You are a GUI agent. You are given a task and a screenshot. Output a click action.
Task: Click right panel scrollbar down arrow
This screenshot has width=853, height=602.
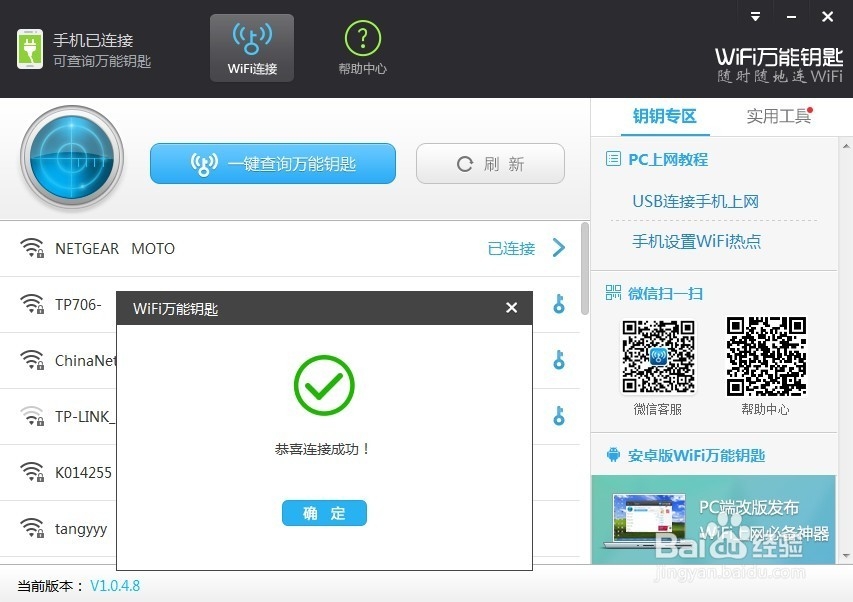(x=846, y=556)
